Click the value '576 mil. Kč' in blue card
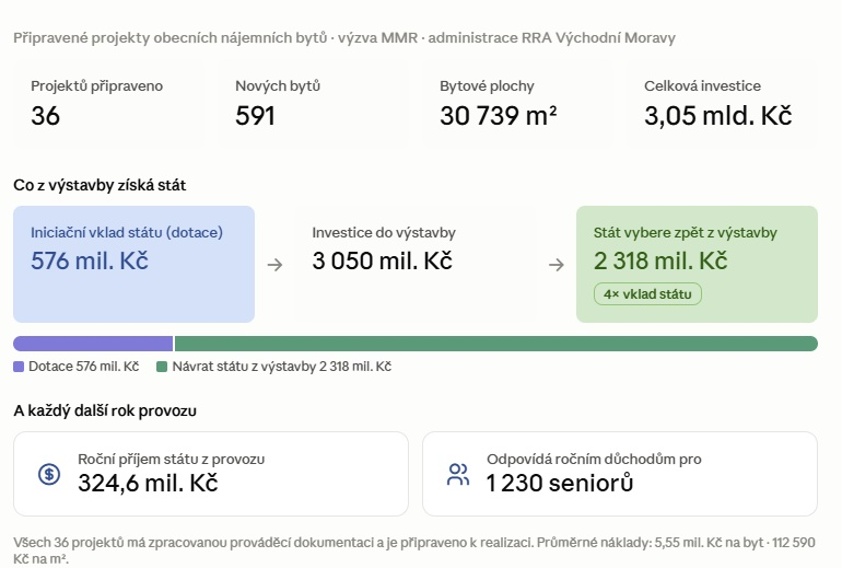849x568 pixels. [x=89, y=261]
